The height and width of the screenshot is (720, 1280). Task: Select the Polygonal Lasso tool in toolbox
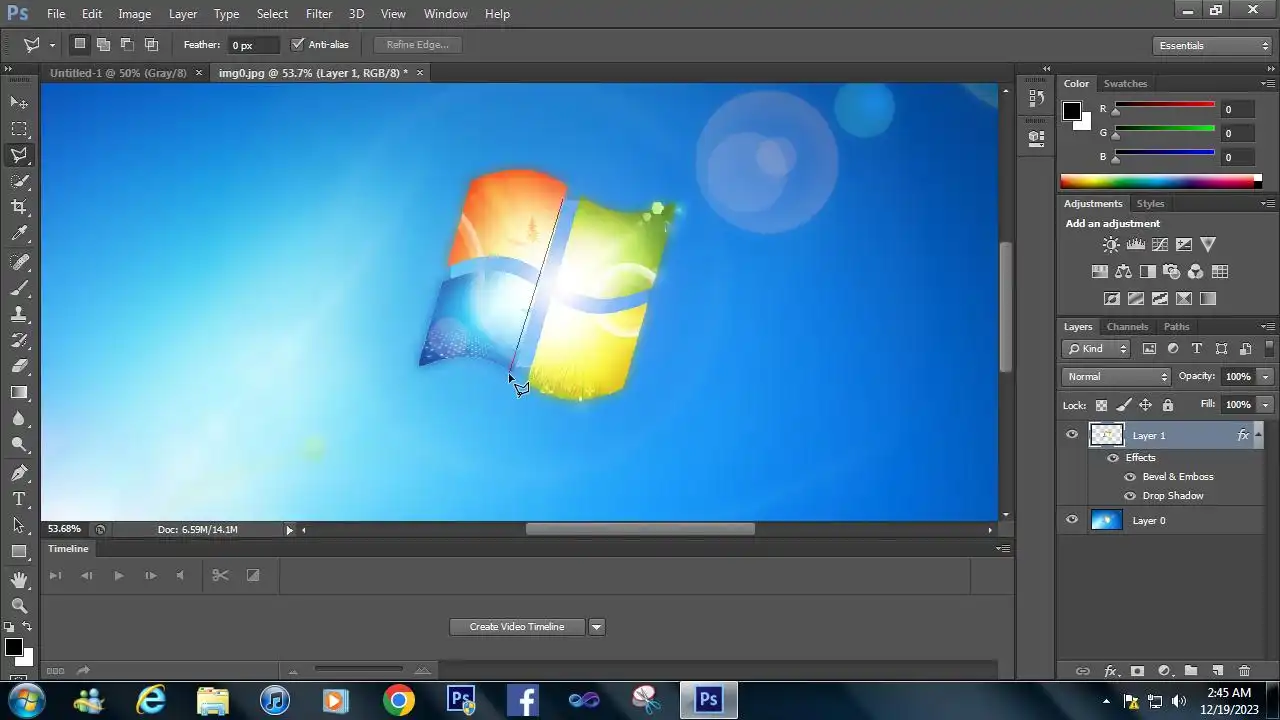(x=19, y=155)
